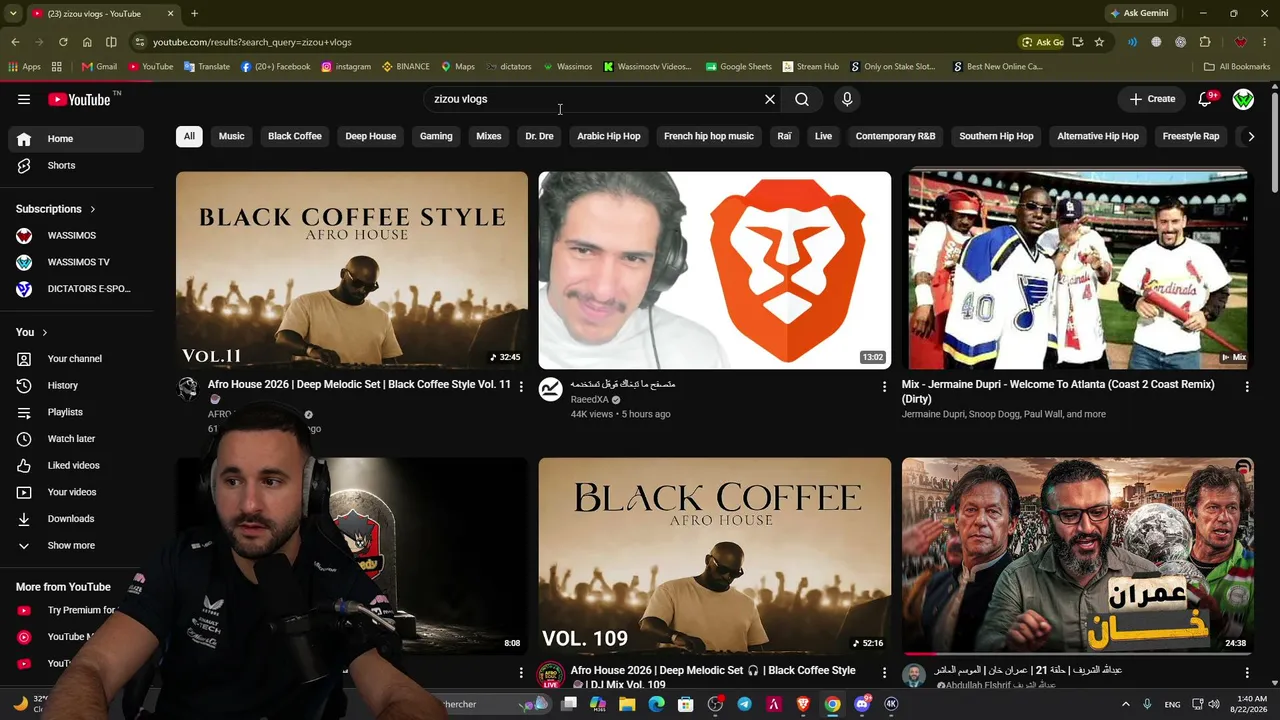Image resolution: width=1280 pixels, height=720 pixels.
Task: Open Your channel in the sidebar
Action: pyautogui.click(x=76, y=359)
